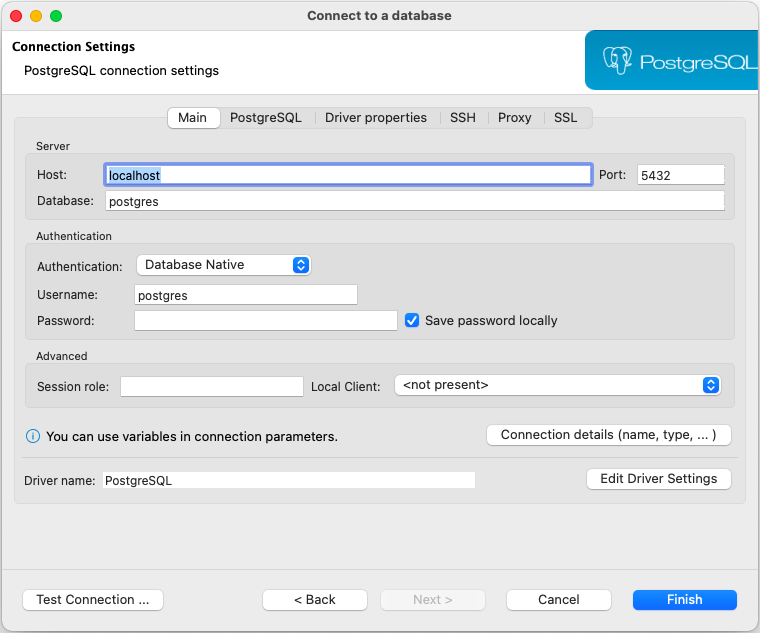The height and width of the screenshot is (633, 760).
Task: Go back with the Back button
Action: (x=315, y=600)
